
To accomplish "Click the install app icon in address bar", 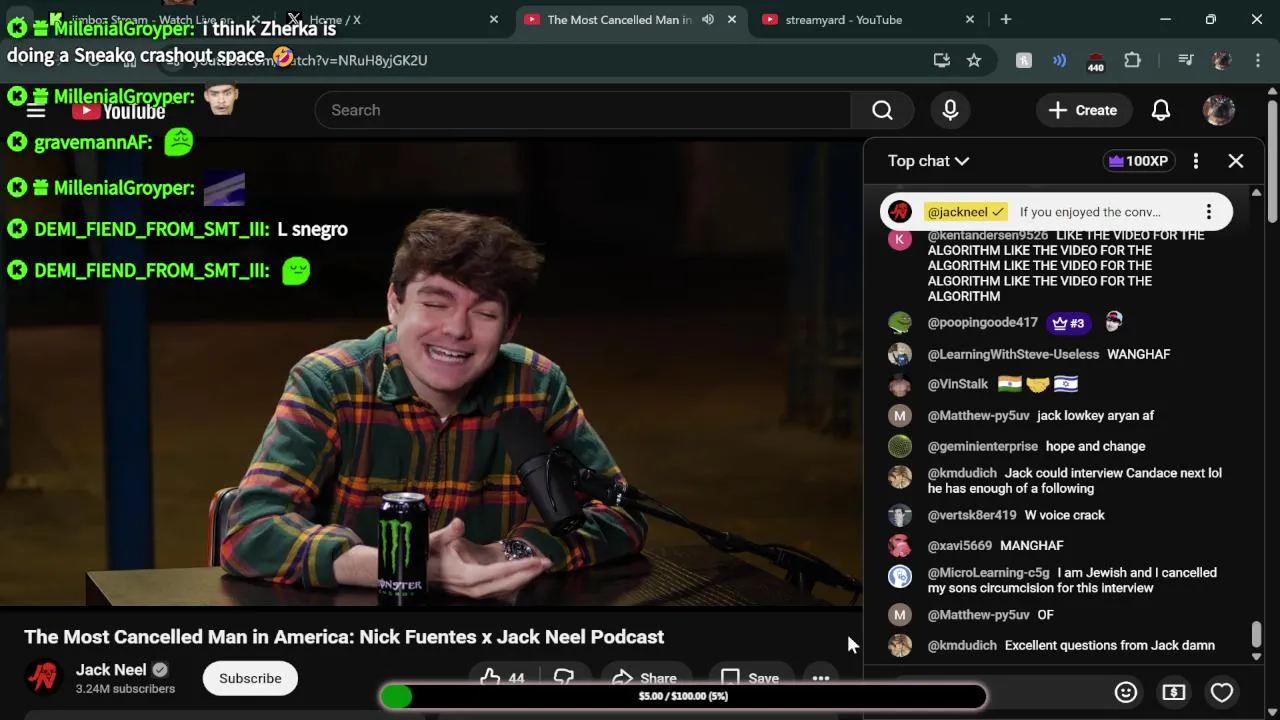I will click(x=941, y=60).
